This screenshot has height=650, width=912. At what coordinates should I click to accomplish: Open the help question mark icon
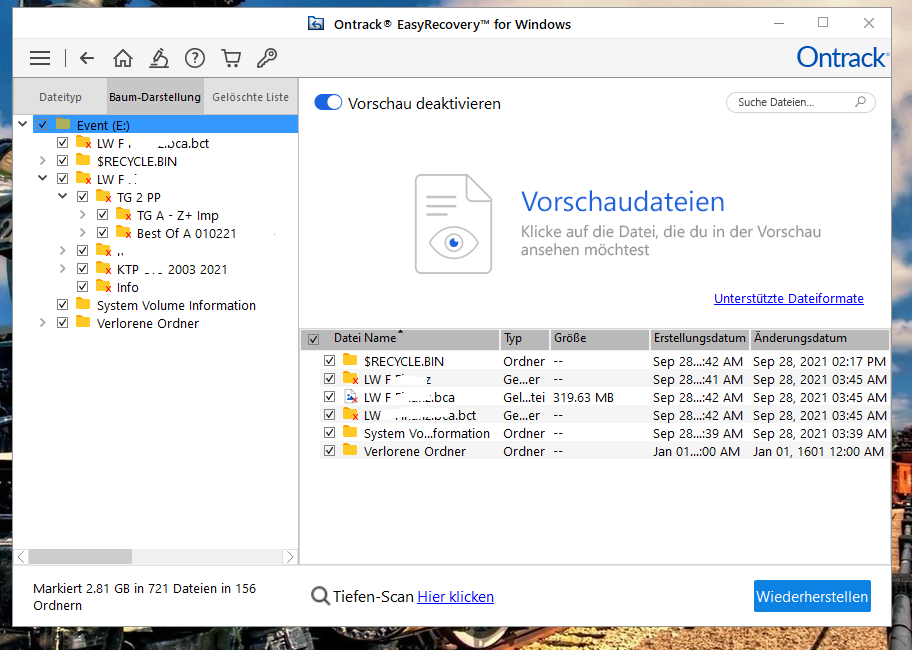click(x=195, y=58)
